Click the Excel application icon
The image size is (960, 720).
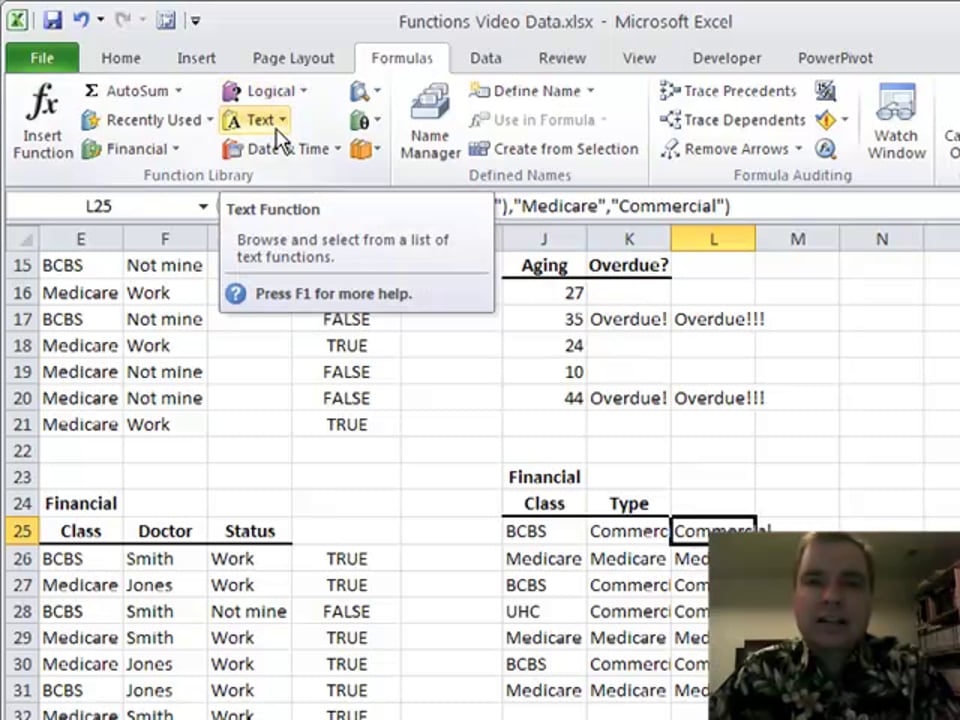point(17,21)
